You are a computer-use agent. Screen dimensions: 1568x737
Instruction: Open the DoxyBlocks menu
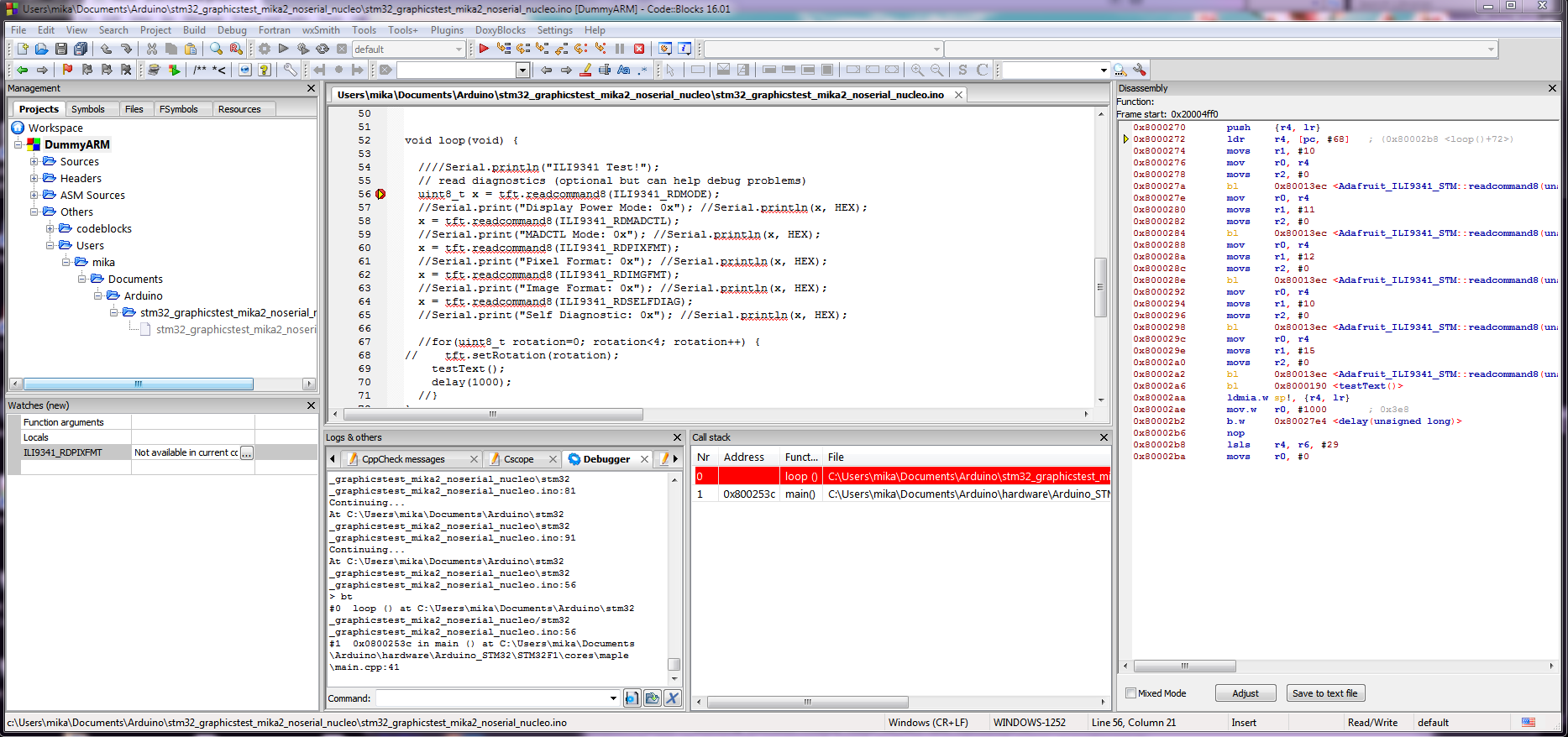(501, 30)
